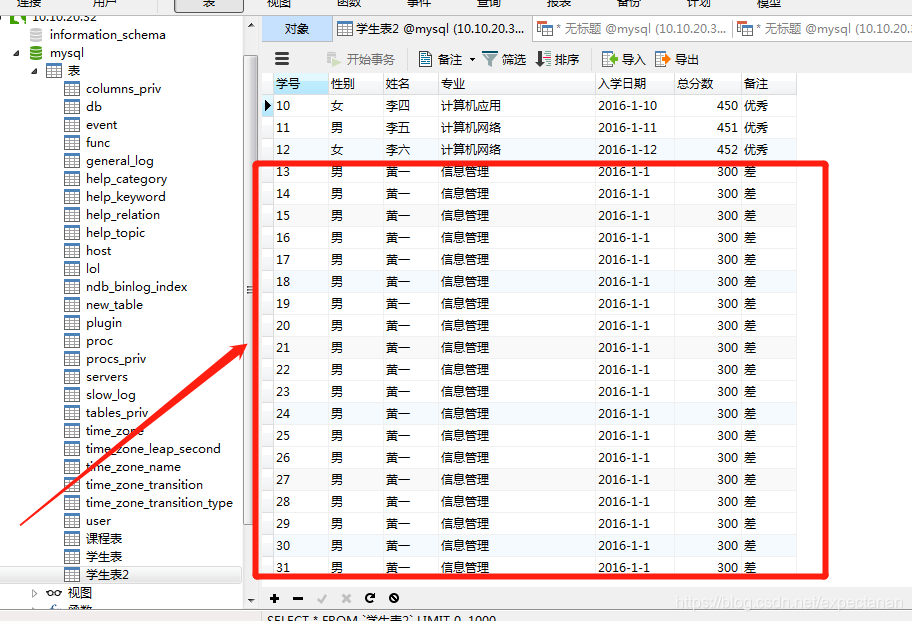
Task: Click the tree vertical scrollbar thumb
Action: (x=251, y=290)
